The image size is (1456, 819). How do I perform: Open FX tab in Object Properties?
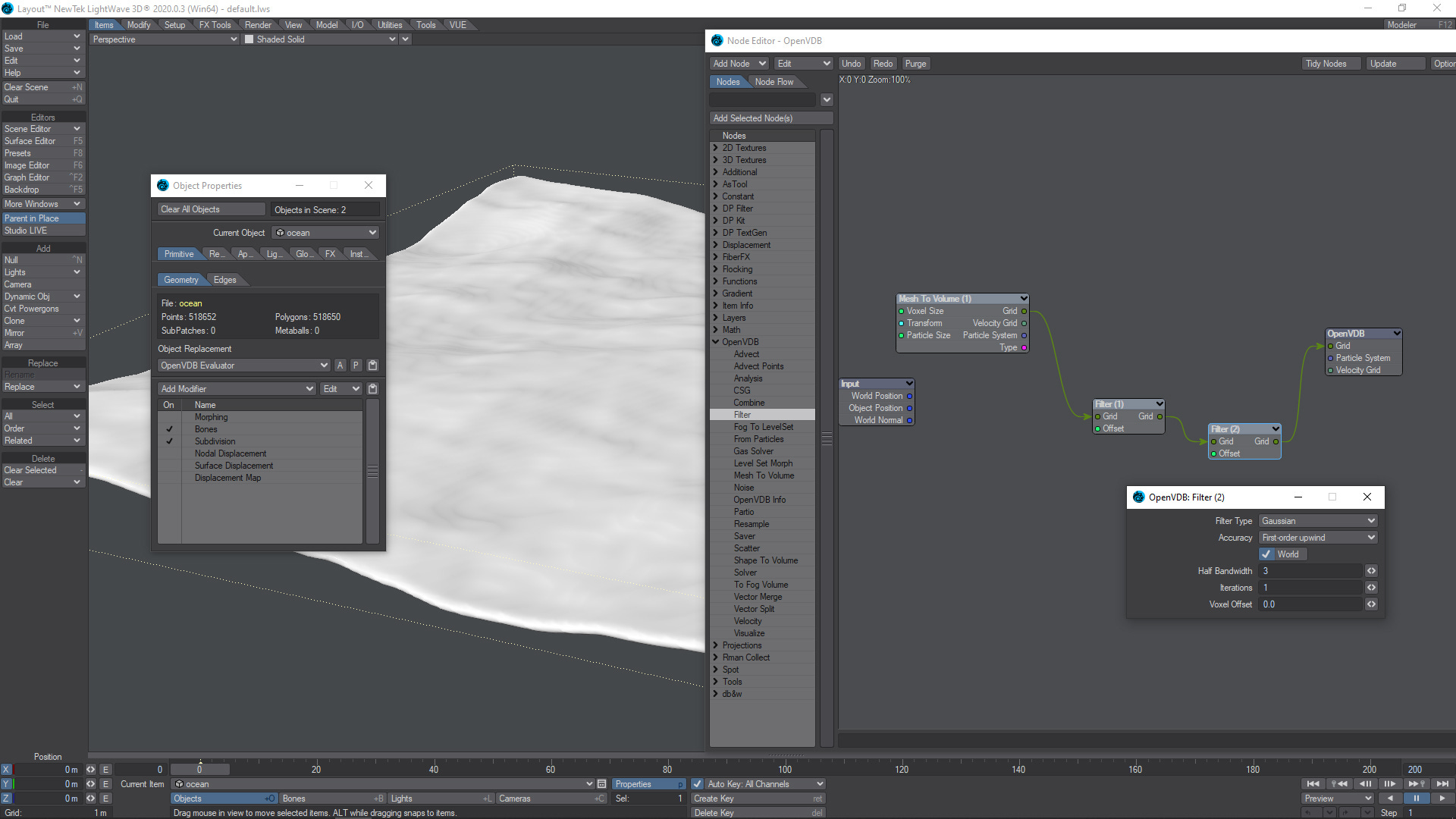(330, 254)
